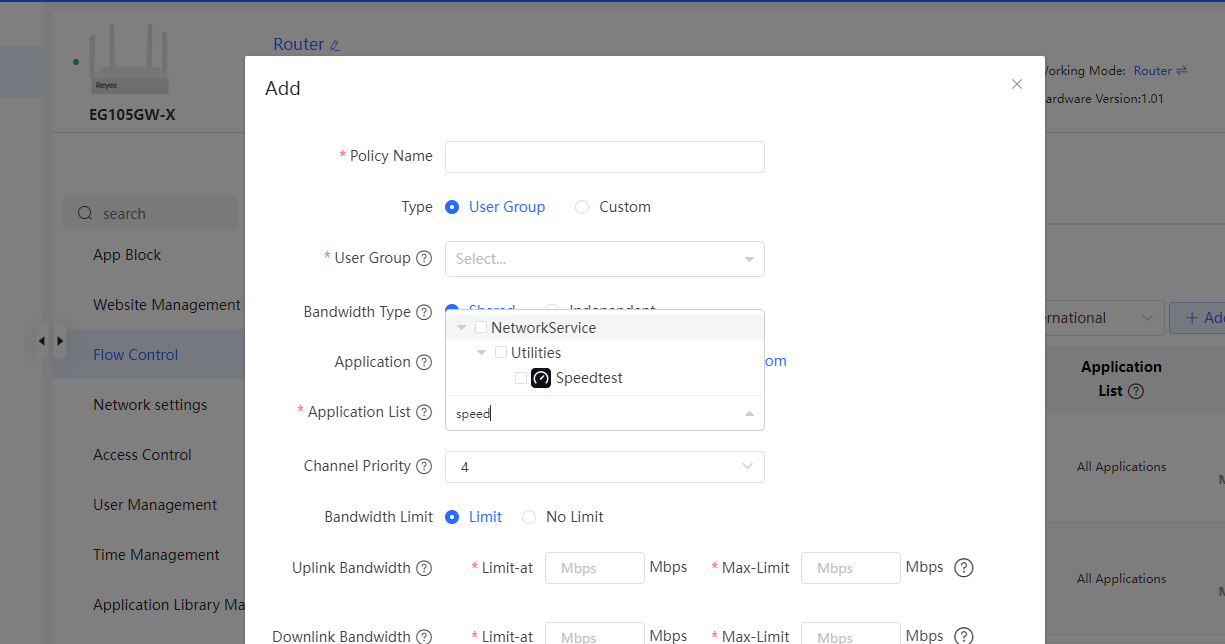Open Access Control in sidebar
This screenshot has height=644, width=1225.
(x=142, y=455)
